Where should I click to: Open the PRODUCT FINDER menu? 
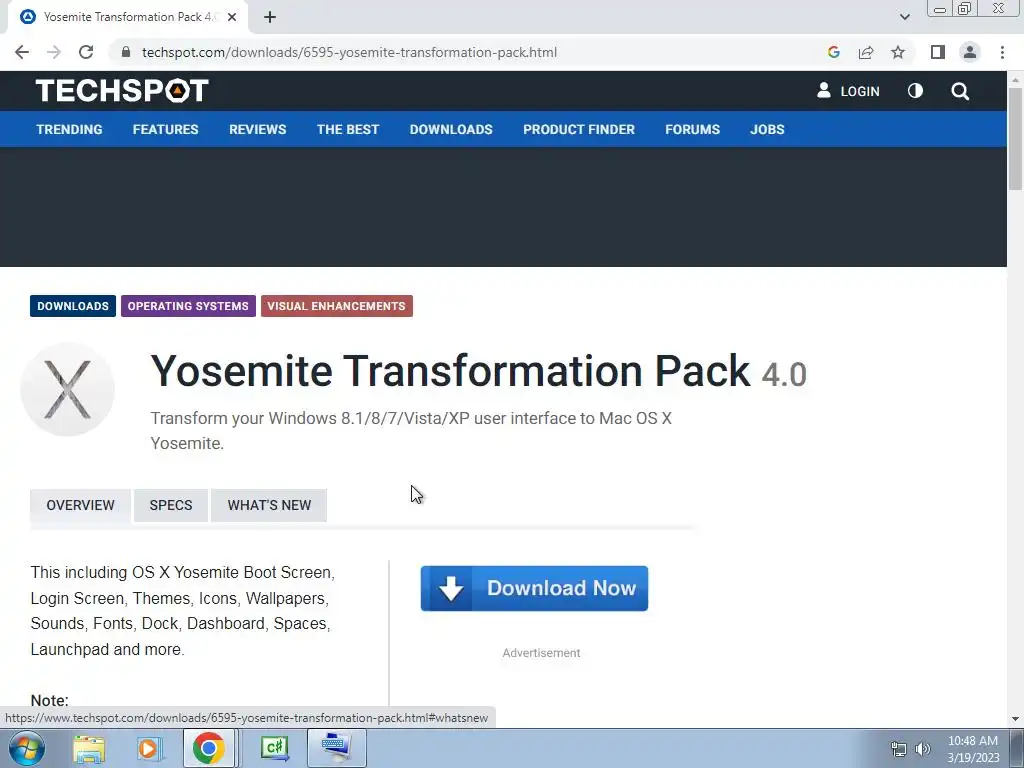579,129
